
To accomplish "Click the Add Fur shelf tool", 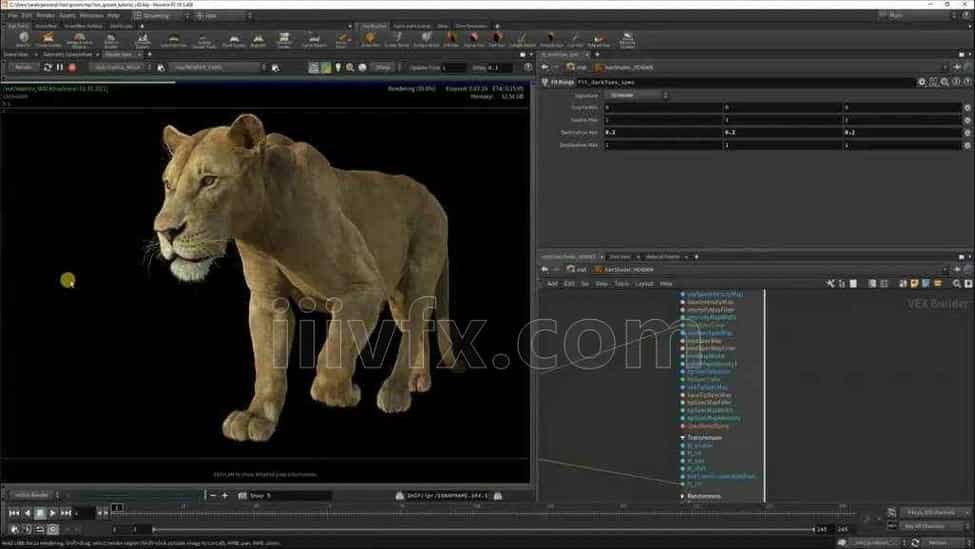I will click(23, 39).
